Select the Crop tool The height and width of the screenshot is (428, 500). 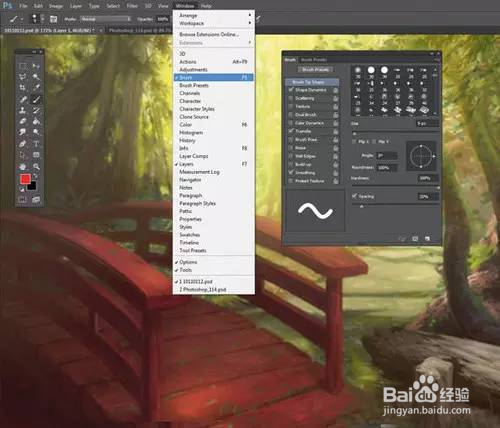(23, 88)
